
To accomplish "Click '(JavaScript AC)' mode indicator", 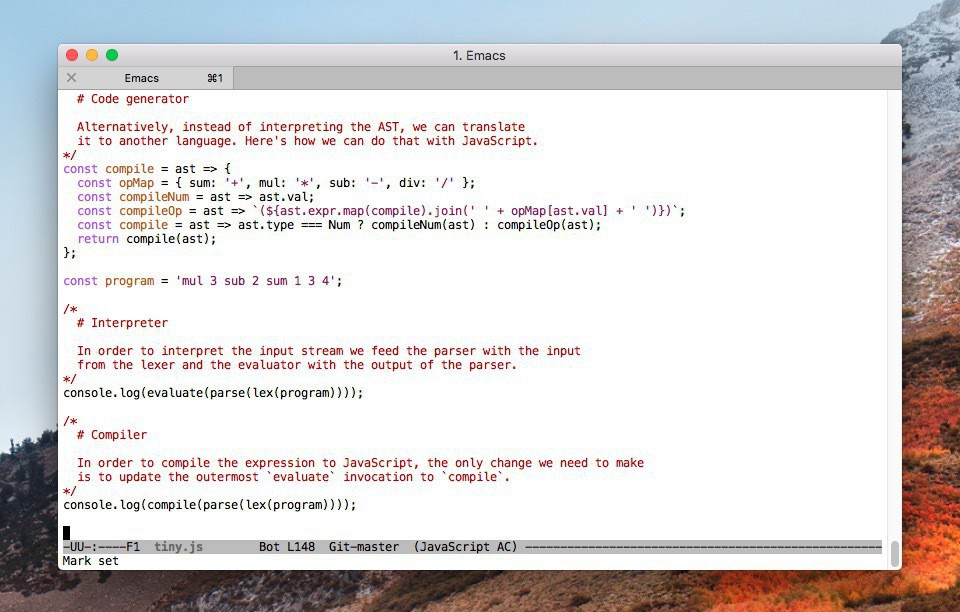I will click(x=465, y=547).
